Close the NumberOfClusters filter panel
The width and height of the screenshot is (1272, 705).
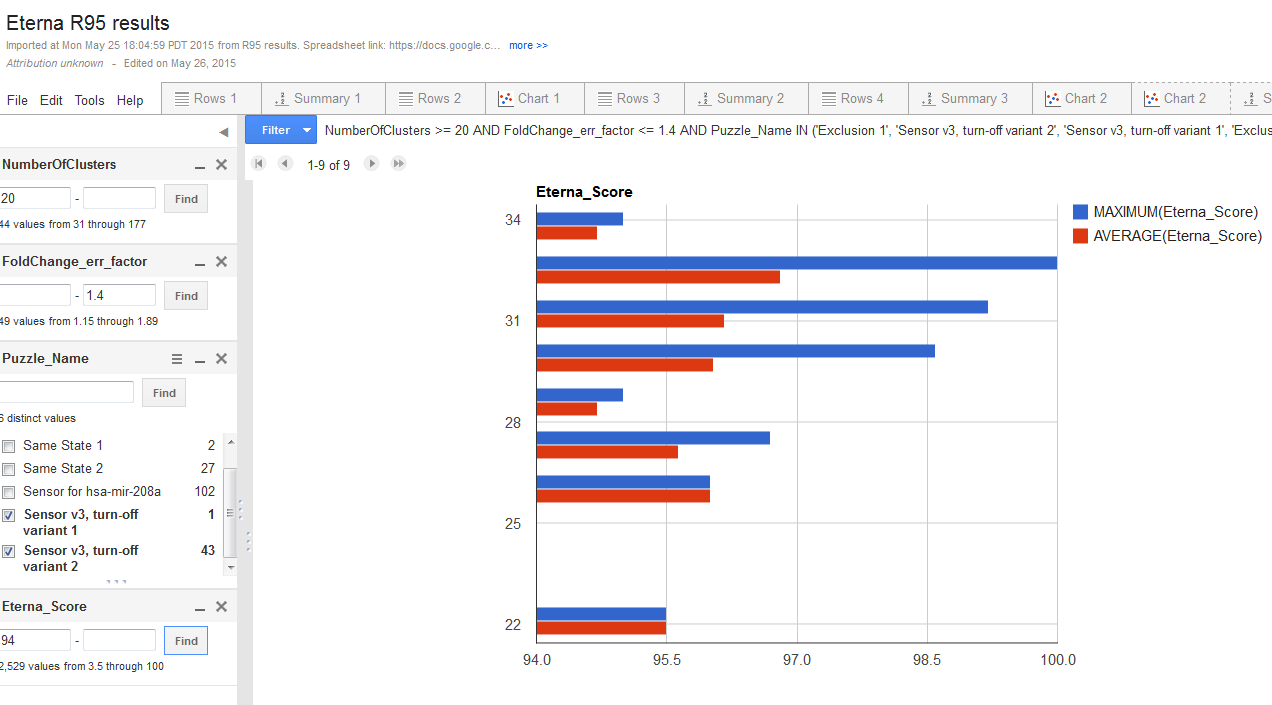(x=222, y=165)
